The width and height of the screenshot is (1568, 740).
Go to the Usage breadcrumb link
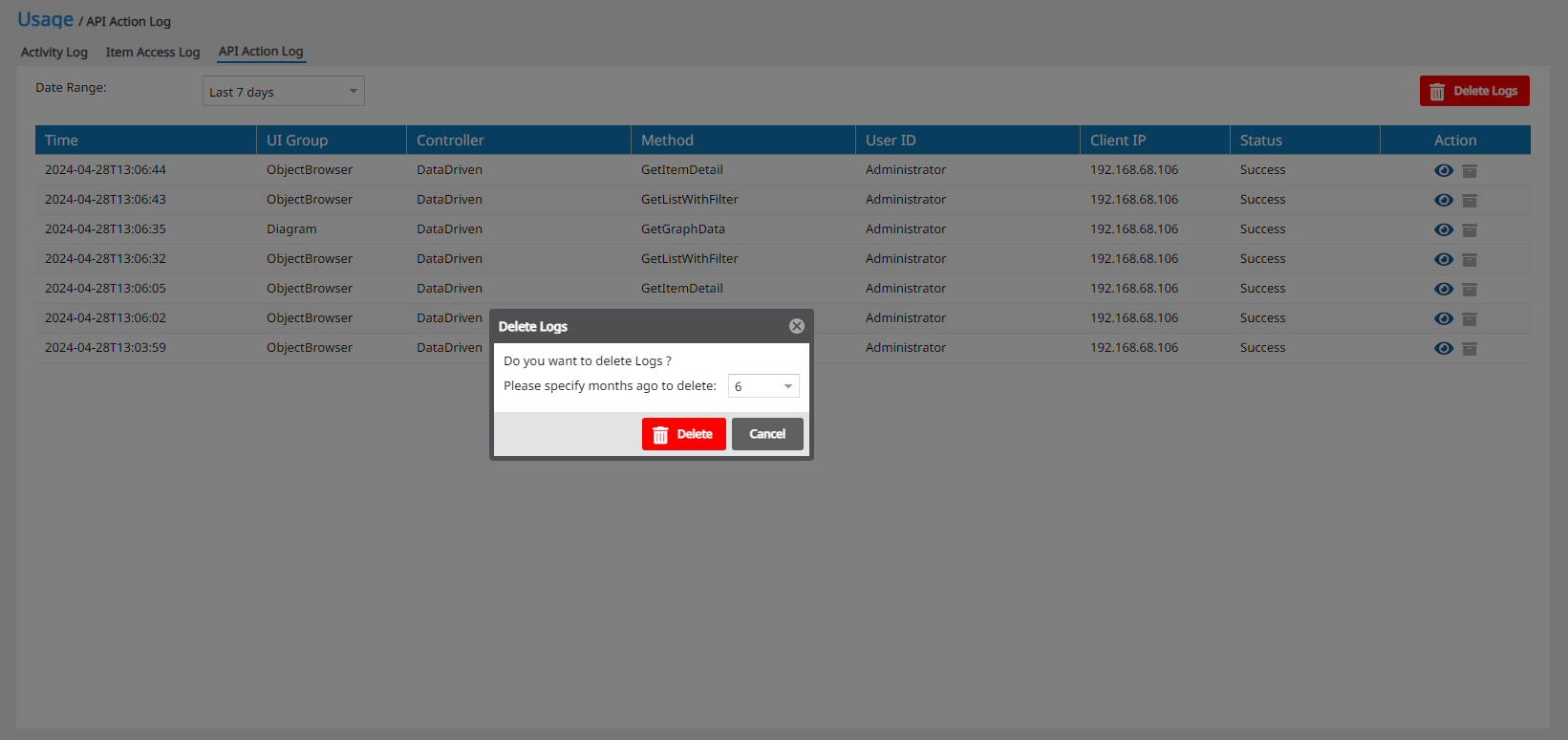pyautogui.click(x=45, y=20)
